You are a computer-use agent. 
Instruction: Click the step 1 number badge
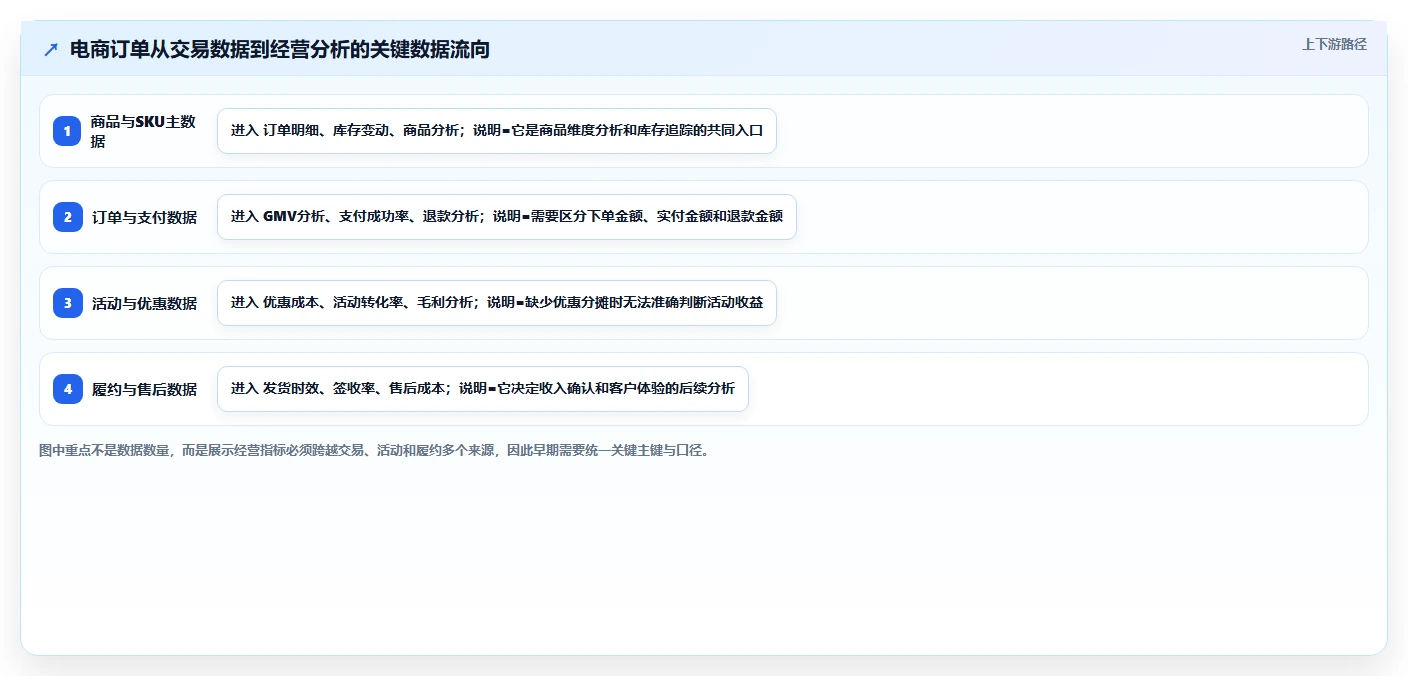(67, 131)
